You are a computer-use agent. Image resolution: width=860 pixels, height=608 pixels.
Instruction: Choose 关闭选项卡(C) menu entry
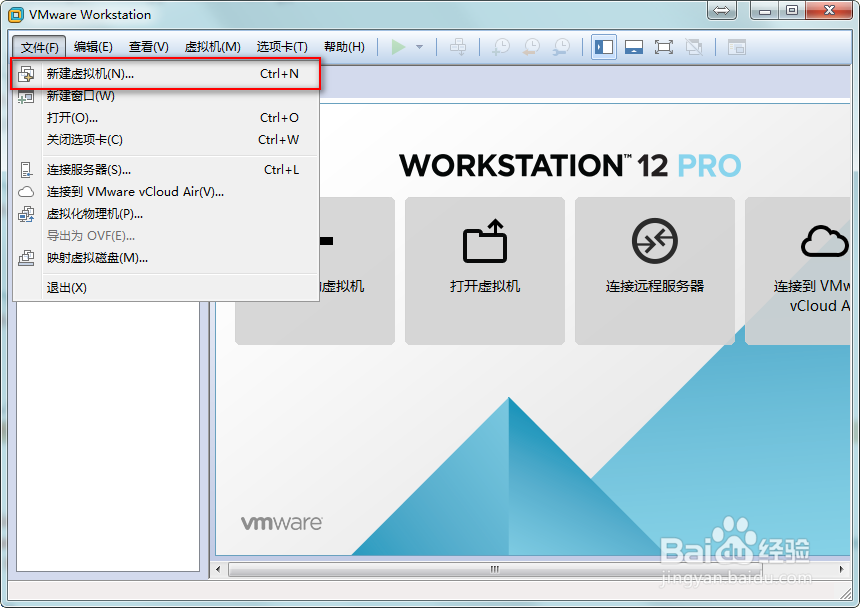[165, 140]
